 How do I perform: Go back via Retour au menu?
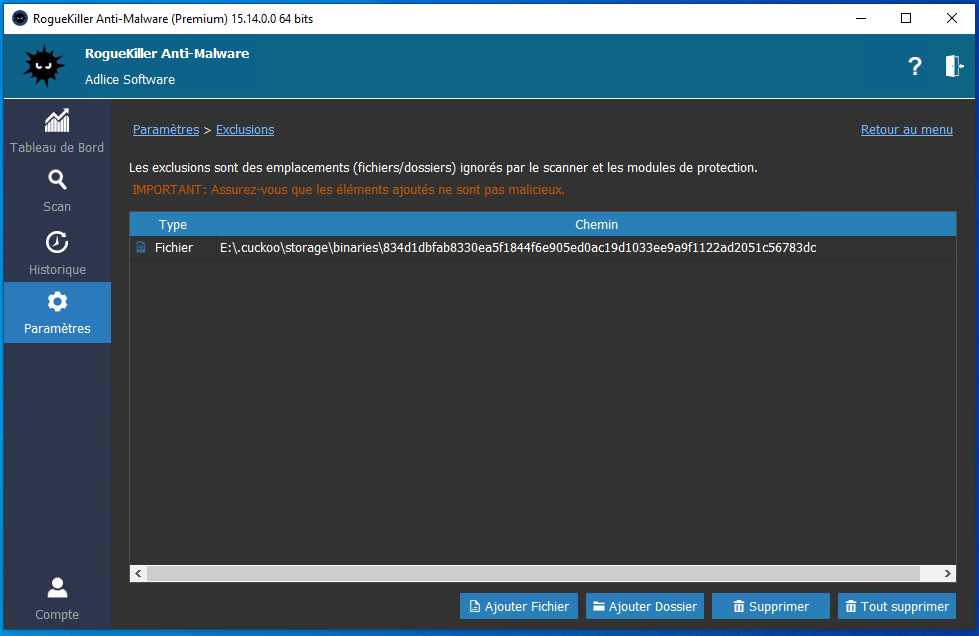(906, 130)
